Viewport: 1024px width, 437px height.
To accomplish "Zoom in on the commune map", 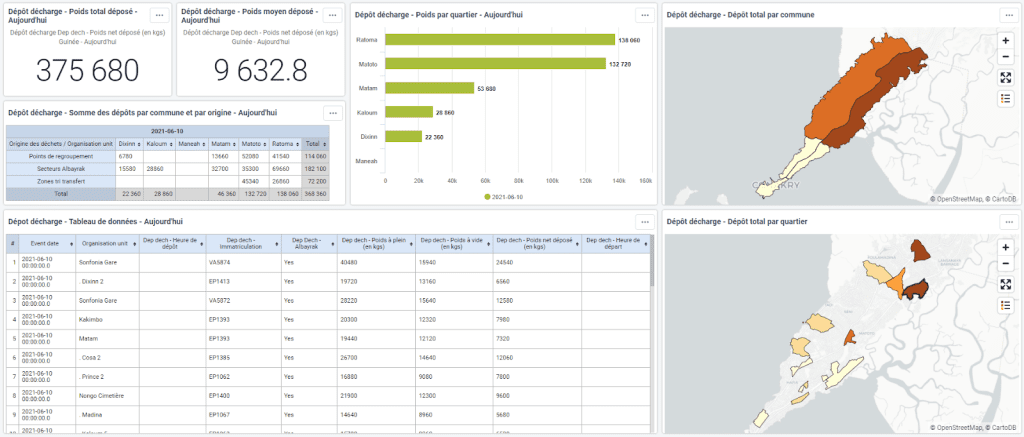I will [x=1005, y=40].
